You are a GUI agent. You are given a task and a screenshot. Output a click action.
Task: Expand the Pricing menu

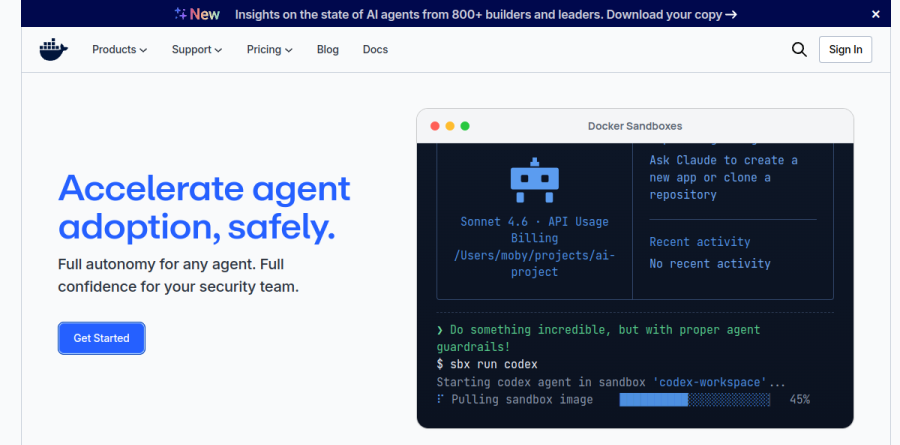tap(270, 49)
